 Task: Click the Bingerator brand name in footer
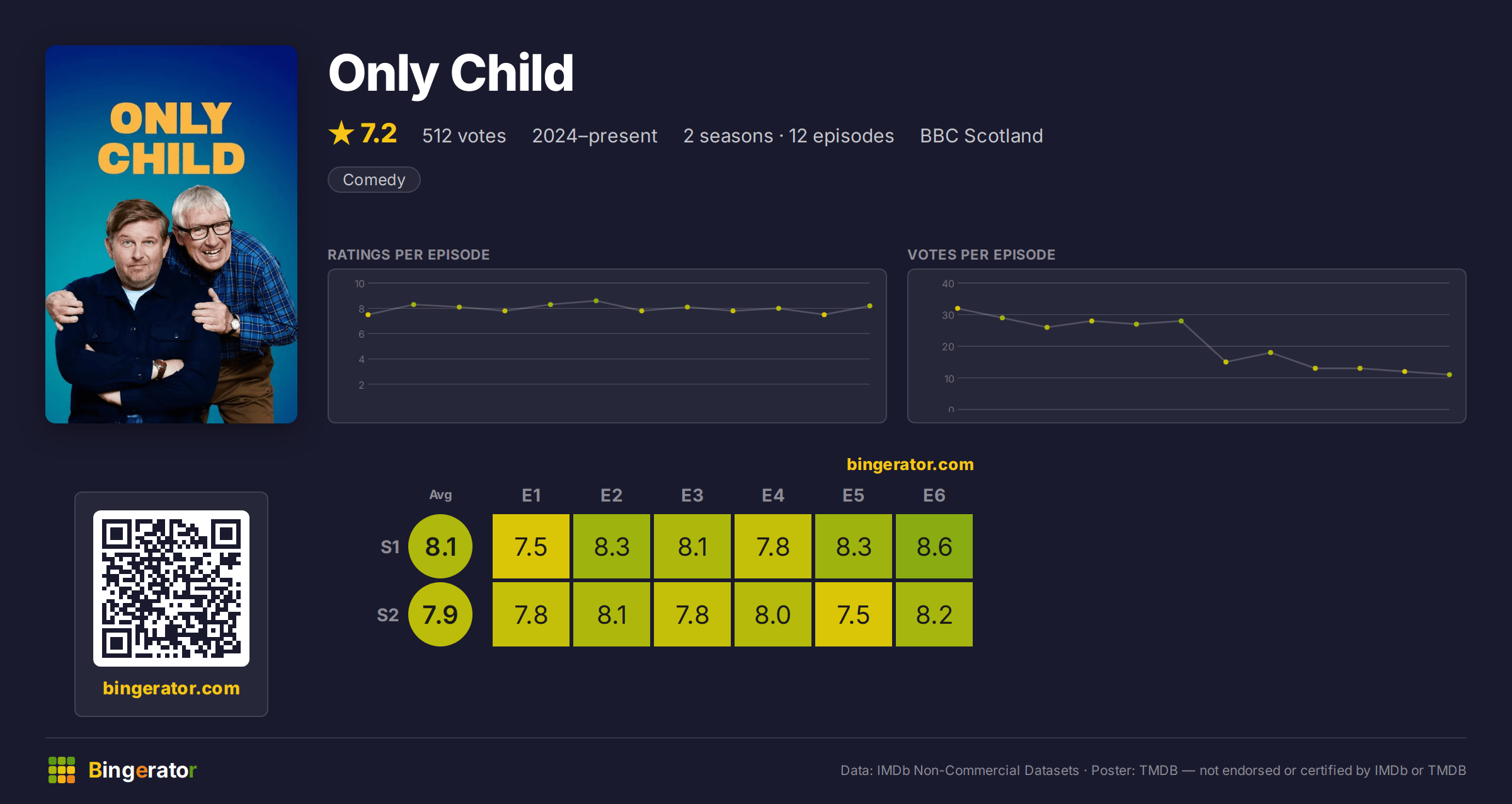point(142,770)
